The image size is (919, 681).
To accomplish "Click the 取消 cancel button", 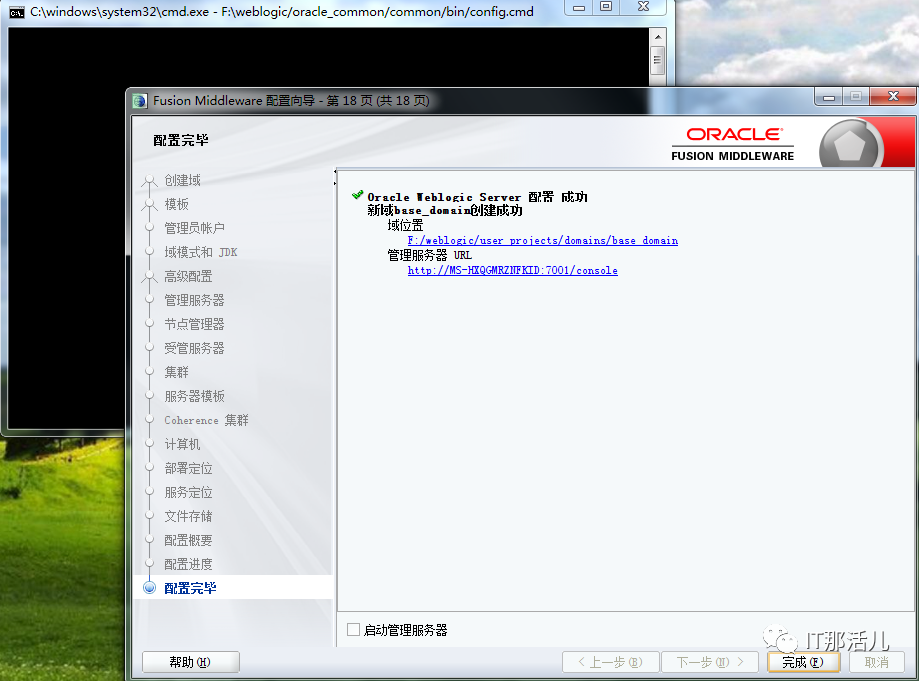I will pos(876,662).
